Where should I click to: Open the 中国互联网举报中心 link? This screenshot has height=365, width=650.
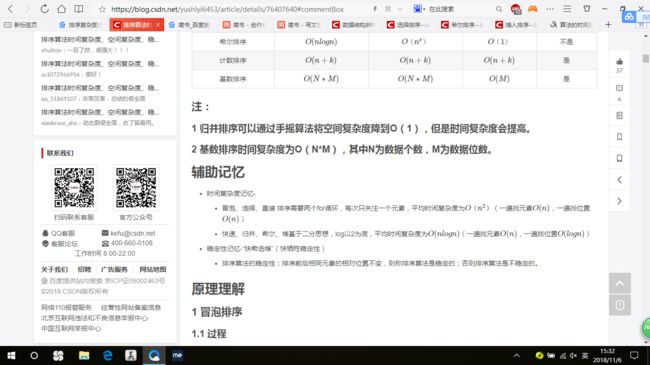pyautogui.click(x=71, y=328)
